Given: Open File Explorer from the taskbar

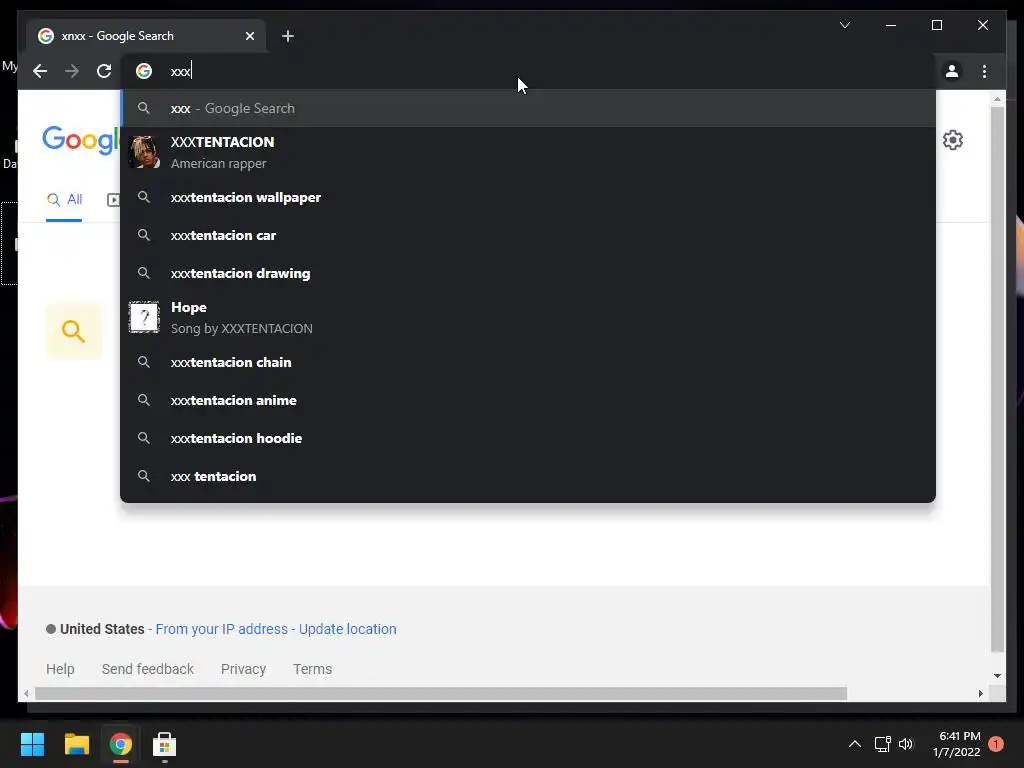Looking at the screenshot, I should pyautogui.click(x=76, y=744).
